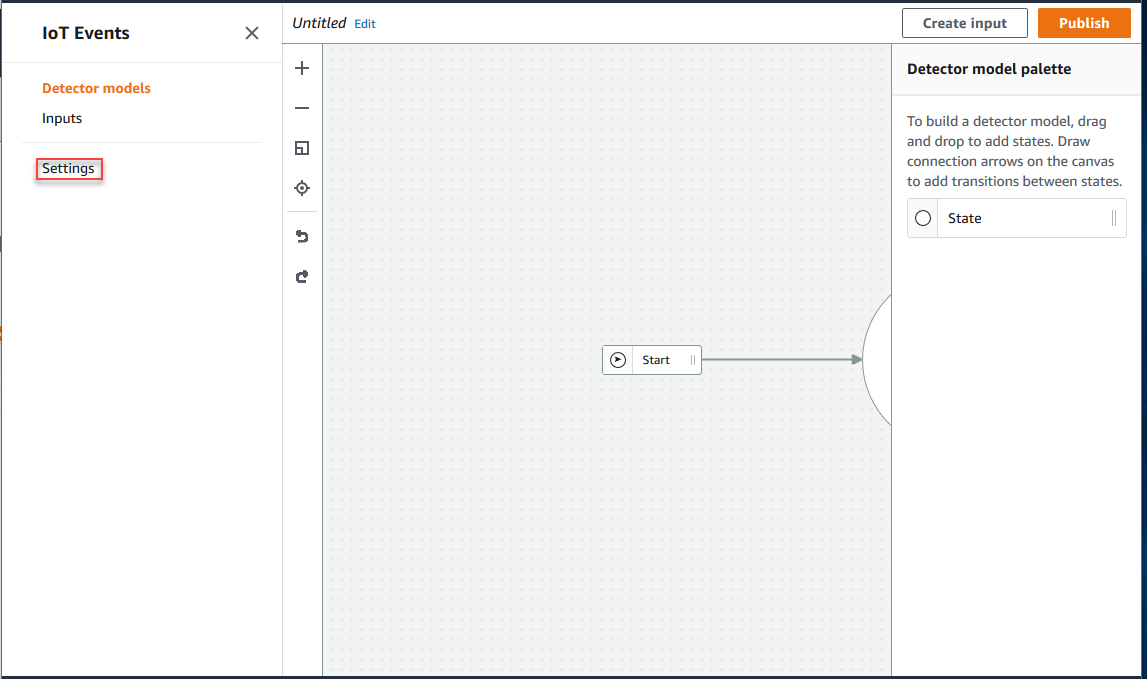Image resolution: width=1147 pixels, height=679 pixels.
Task: Click the fit-to-screen layout icon
Action: (302, 148)
